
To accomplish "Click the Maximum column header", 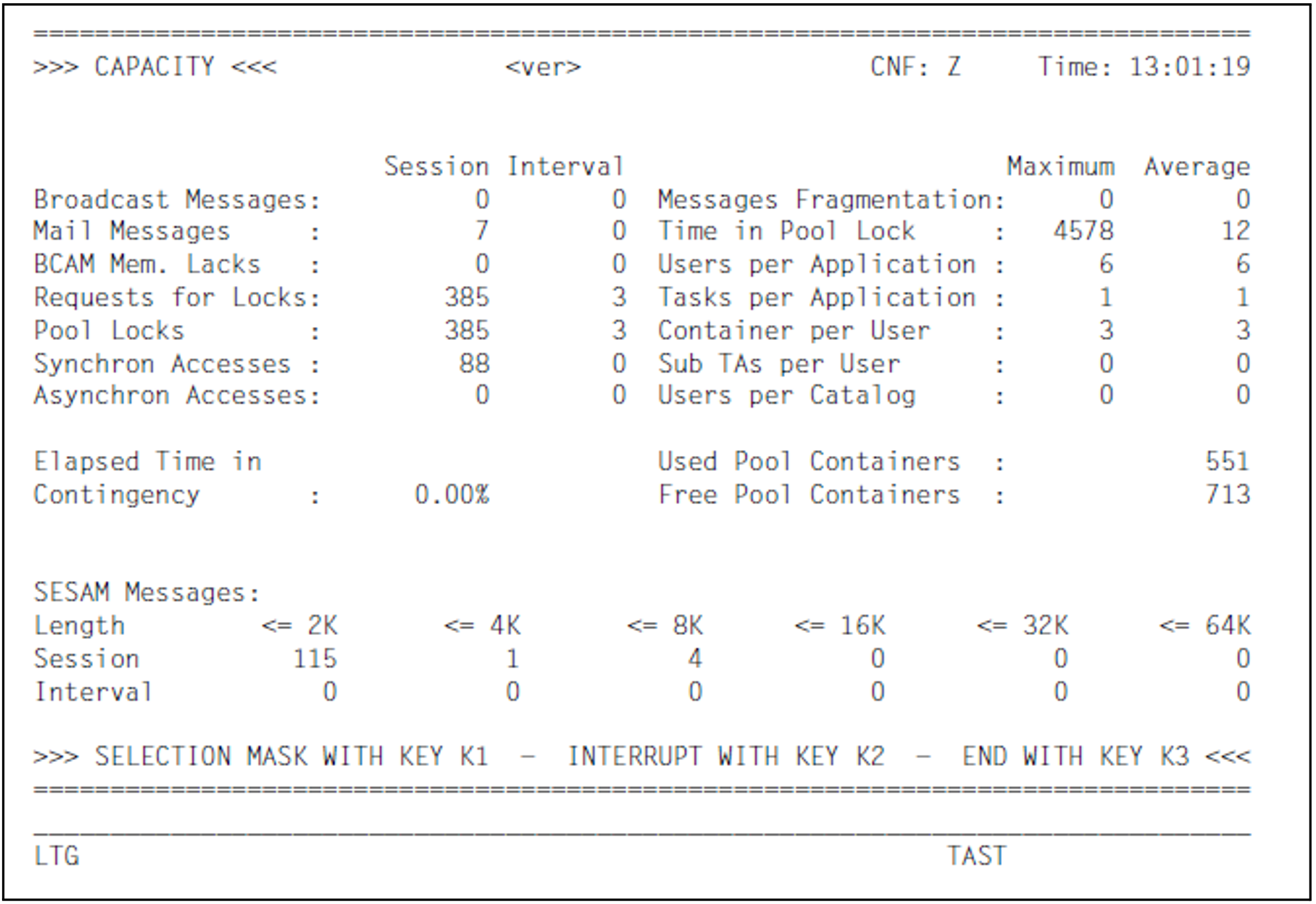I will 1061,166.
